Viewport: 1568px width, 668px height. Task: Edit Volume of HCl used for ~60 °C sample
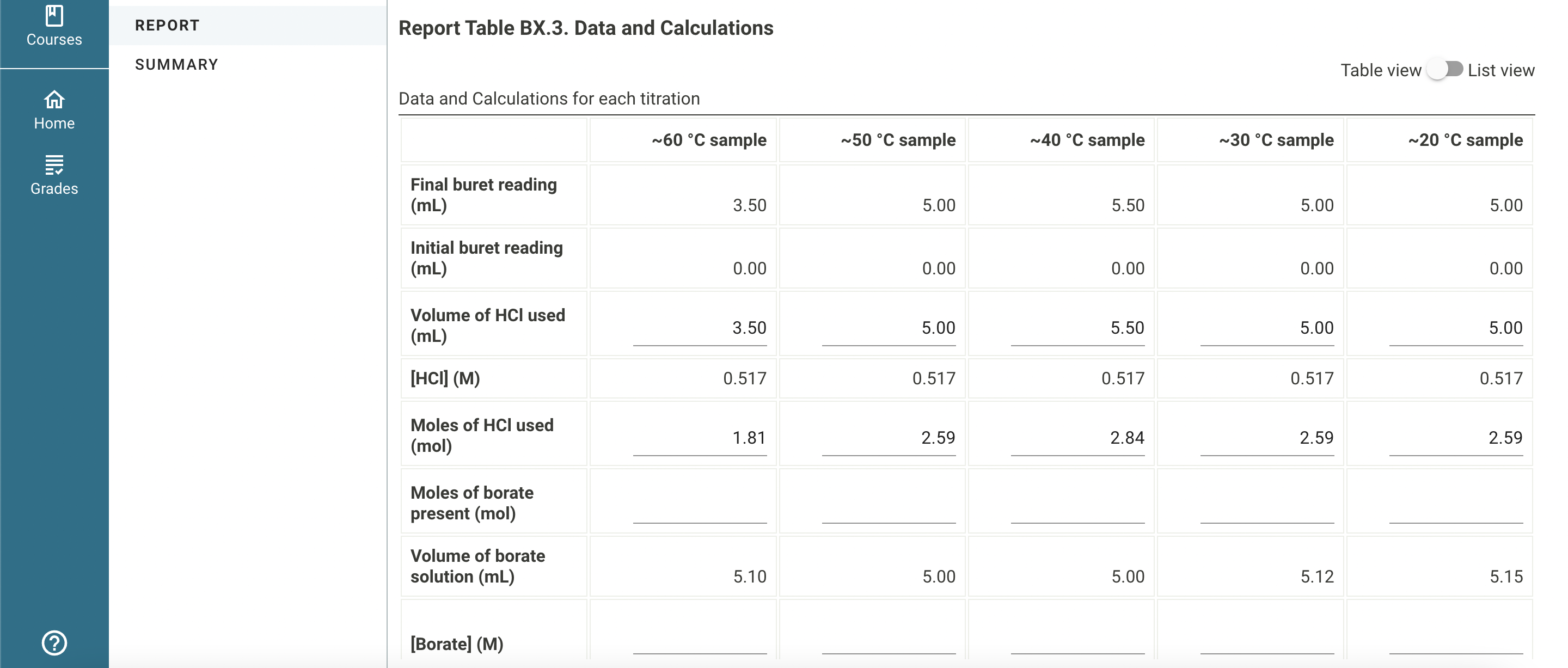700,329
